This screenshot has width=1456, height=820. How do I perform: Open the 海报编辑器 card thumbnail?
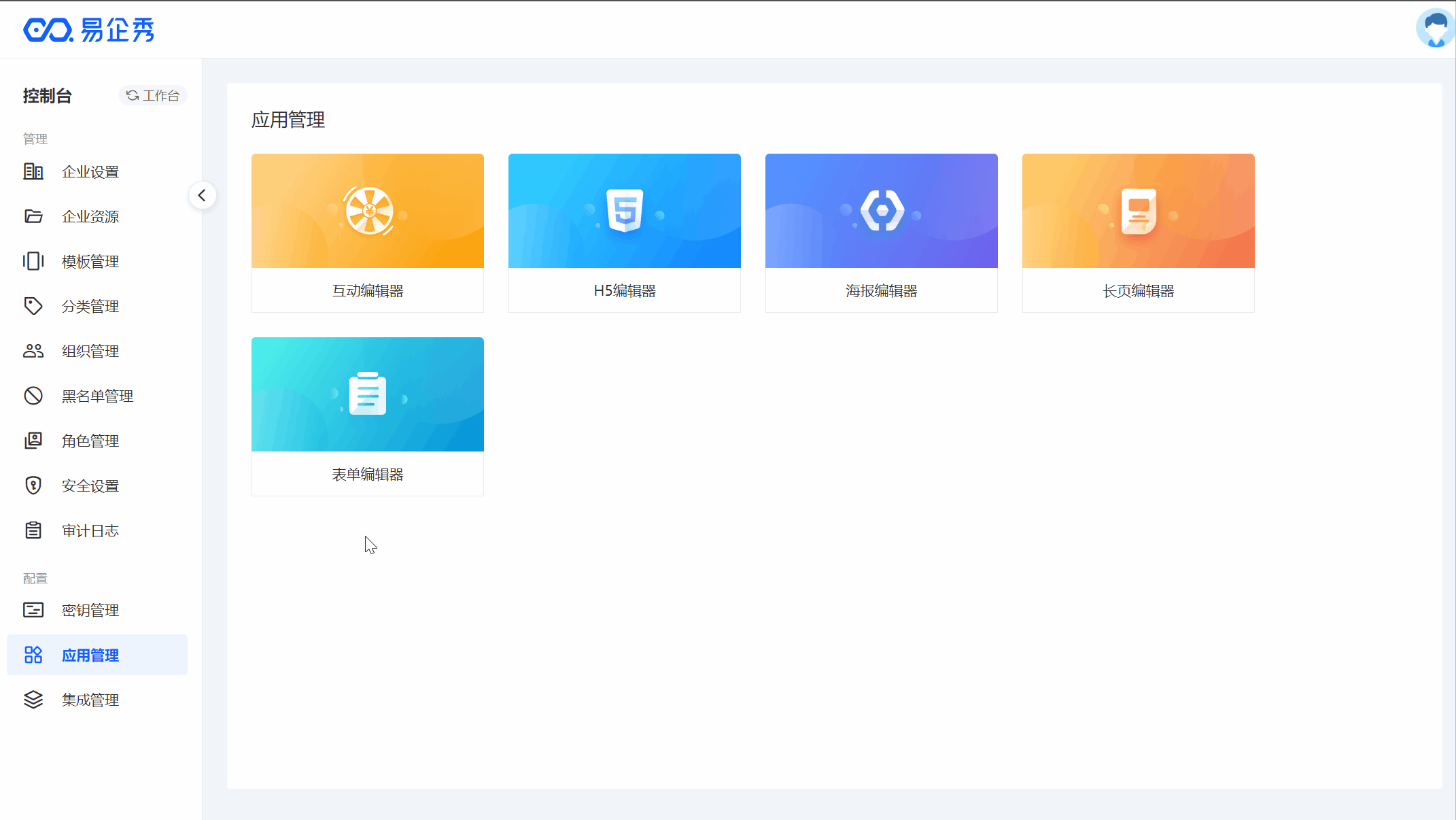[882, 211]
